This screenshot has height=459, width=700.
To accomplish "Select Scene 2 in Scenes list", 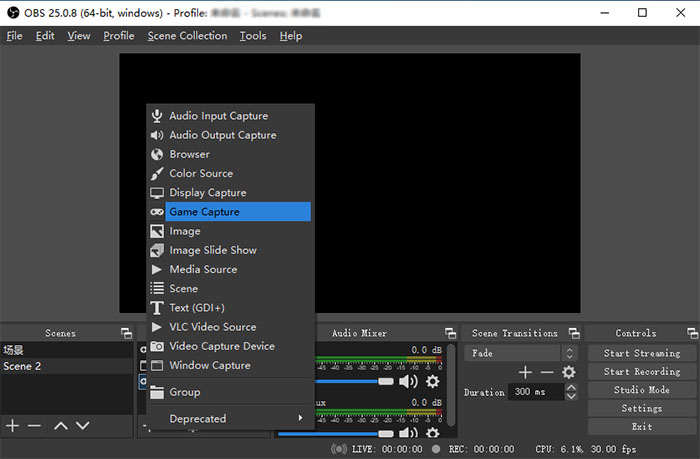I will (67, 366).
